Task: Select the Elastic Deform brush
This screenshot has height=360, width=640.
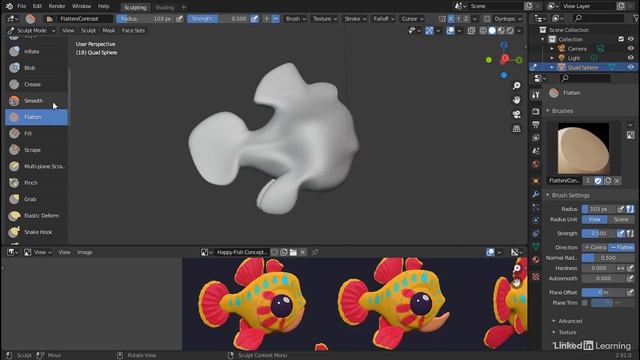Action: click(36, 216)
